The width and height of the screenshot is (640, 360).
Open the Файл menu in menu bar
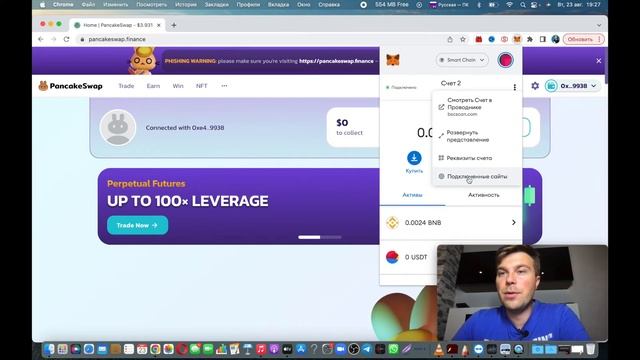88,5
